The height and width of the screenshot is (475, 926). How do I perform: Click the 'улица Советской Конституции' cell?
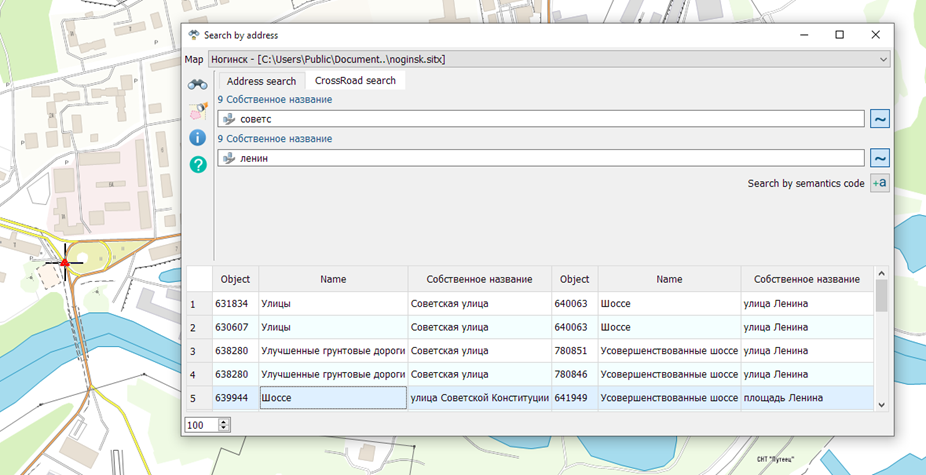479,398
